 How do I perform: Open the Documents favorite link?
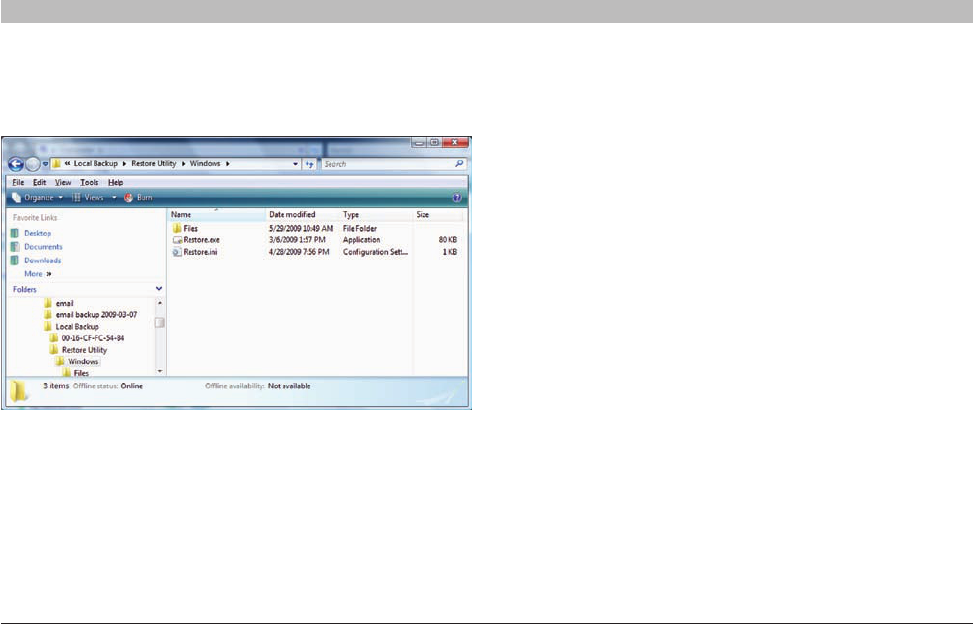(x=43, y=247)
